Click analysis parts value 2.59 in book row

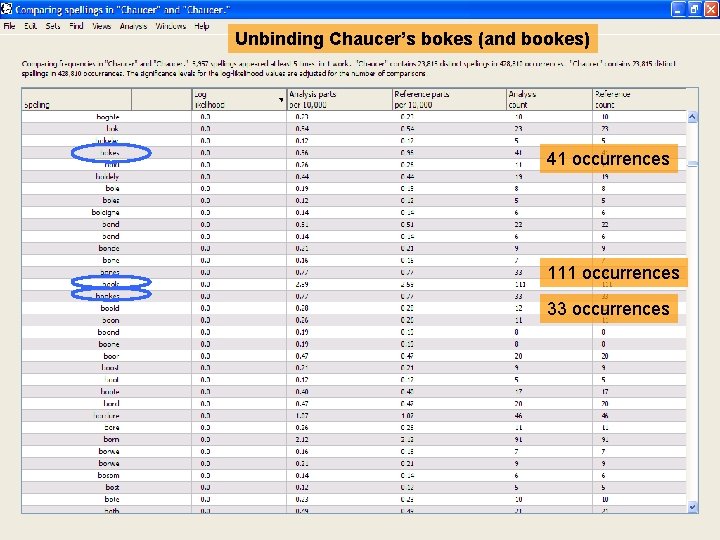coord(302,284)
